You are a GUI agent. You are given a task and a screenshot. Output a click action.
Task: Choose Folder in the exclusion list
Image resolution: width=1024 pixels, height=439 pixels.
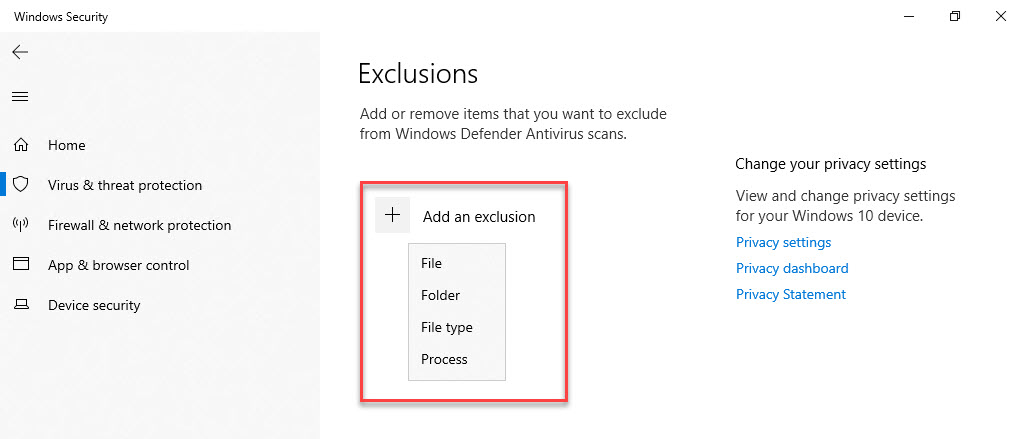[440, 295]
